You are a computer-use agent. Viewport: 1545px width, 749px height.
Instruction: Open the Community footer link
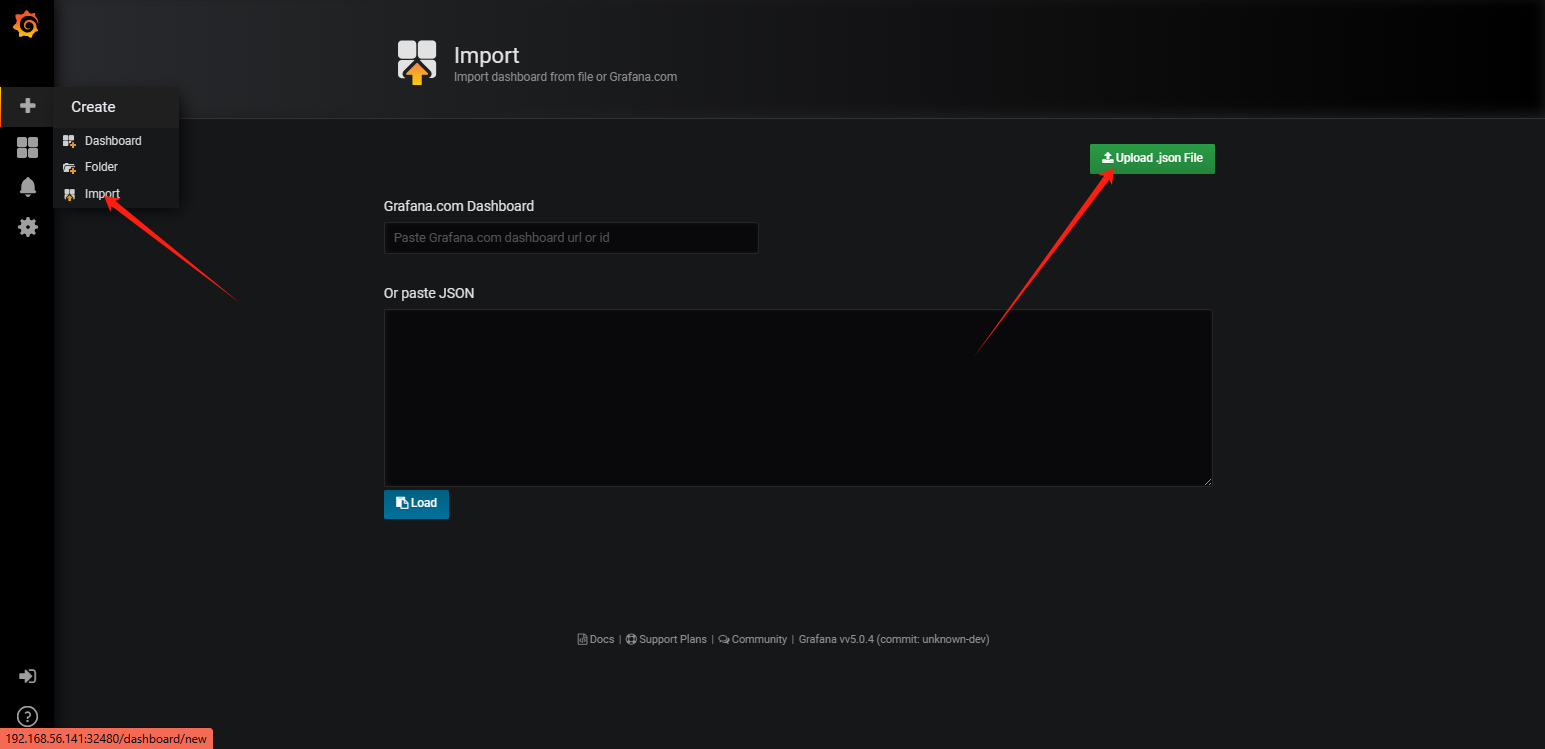pyautogui.click(x=753, y=639)
